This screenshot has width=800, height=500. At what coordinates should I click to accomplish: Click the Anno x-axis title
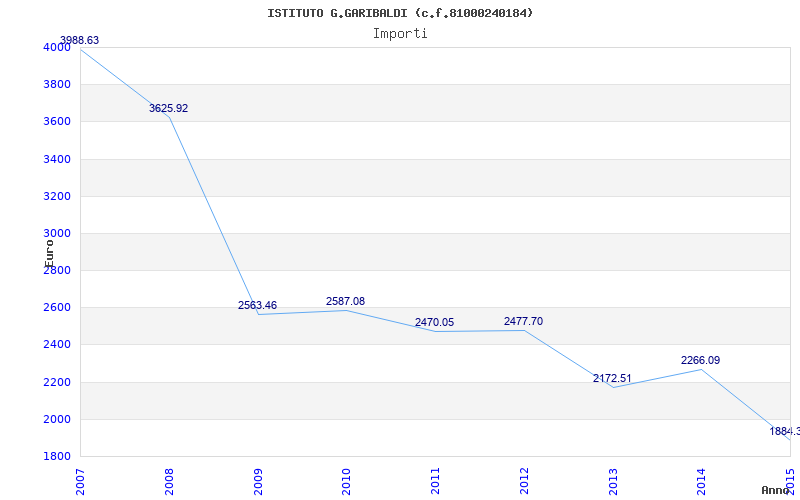[776, 490]
